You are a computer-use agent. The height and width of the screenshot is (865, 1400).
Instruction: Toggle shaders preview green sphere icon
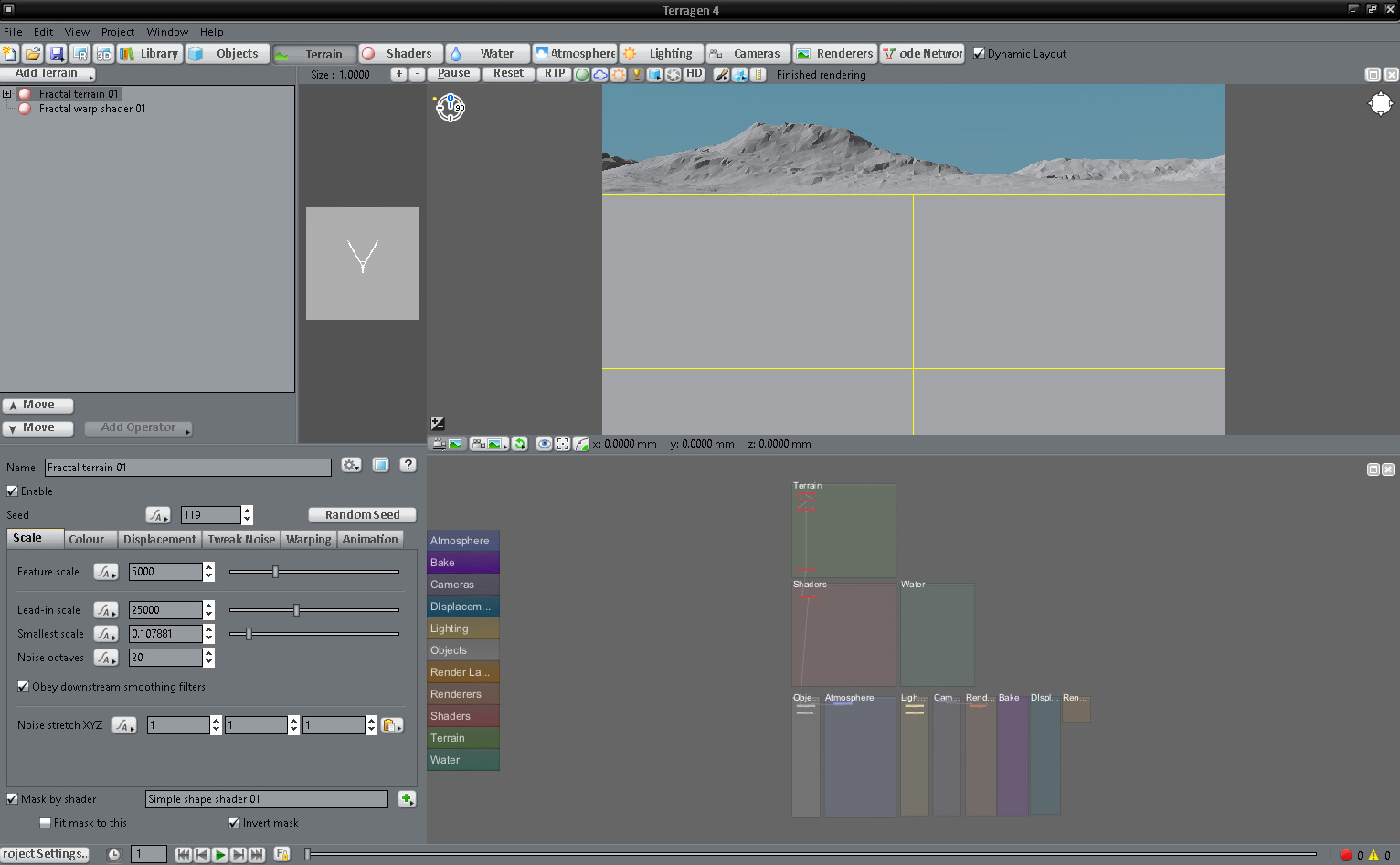[582, 75]
